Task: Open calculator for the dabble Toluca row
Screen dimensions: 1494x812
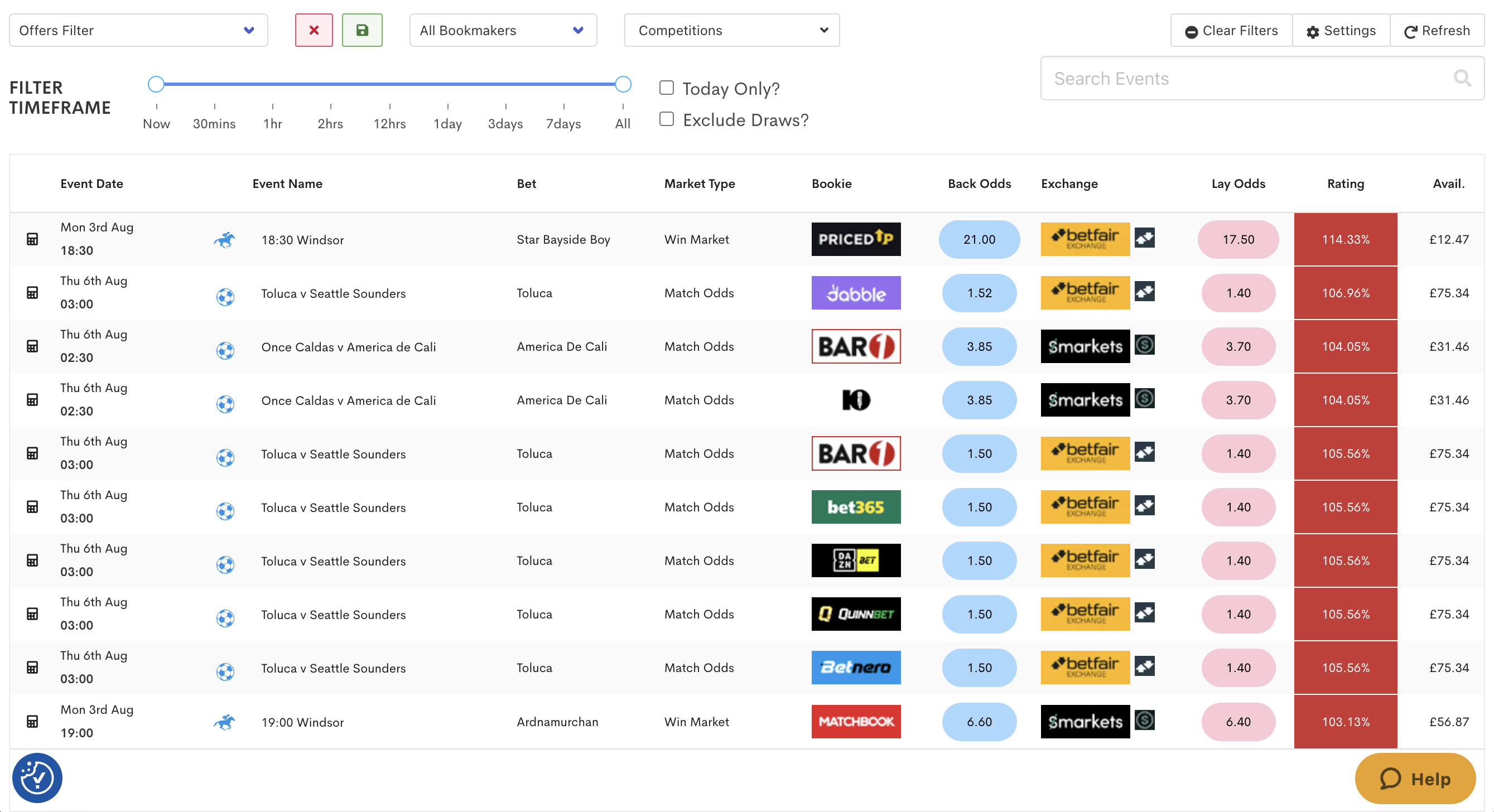Action: click(32, 293)
